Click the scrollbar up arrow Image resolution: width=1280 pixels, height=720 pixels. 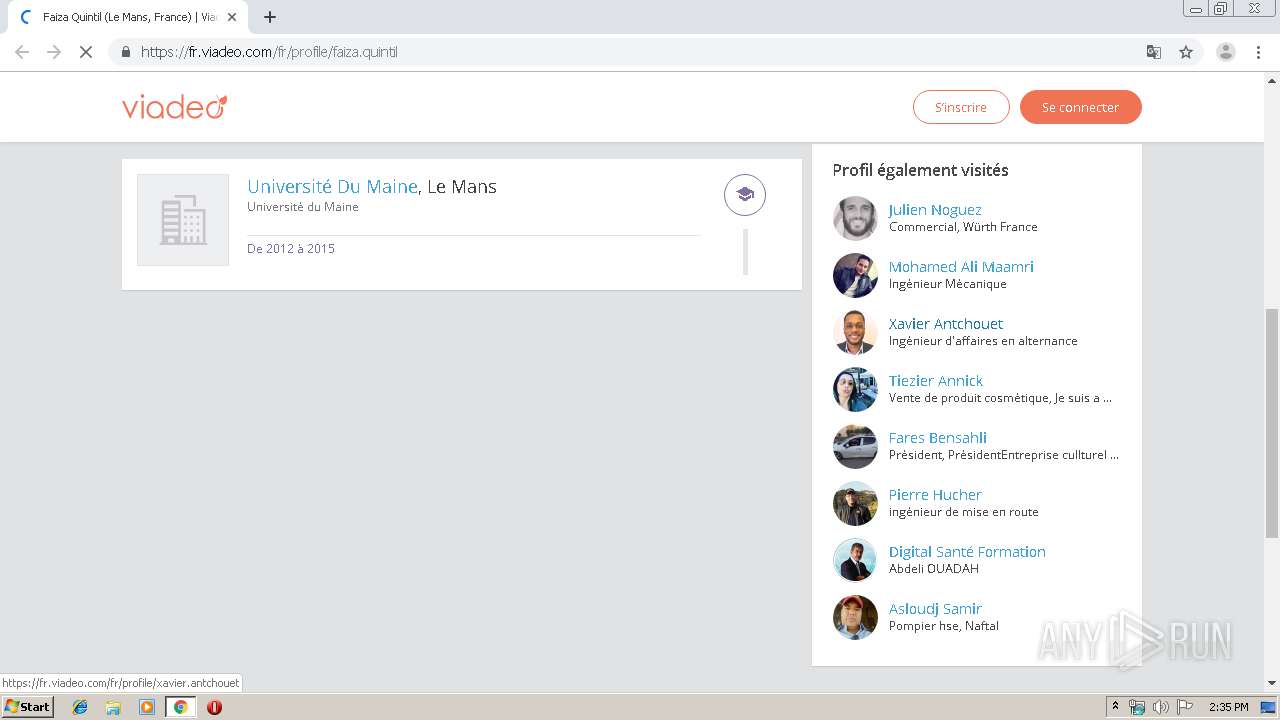1272,79
